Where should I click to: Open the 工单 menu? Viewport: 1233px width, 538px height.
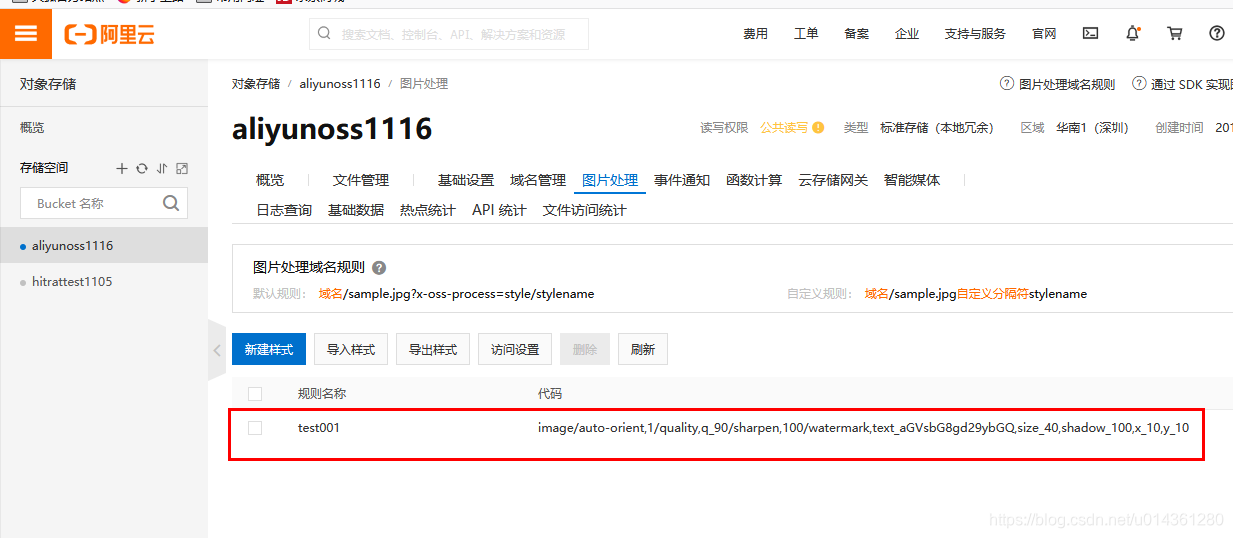806,34
